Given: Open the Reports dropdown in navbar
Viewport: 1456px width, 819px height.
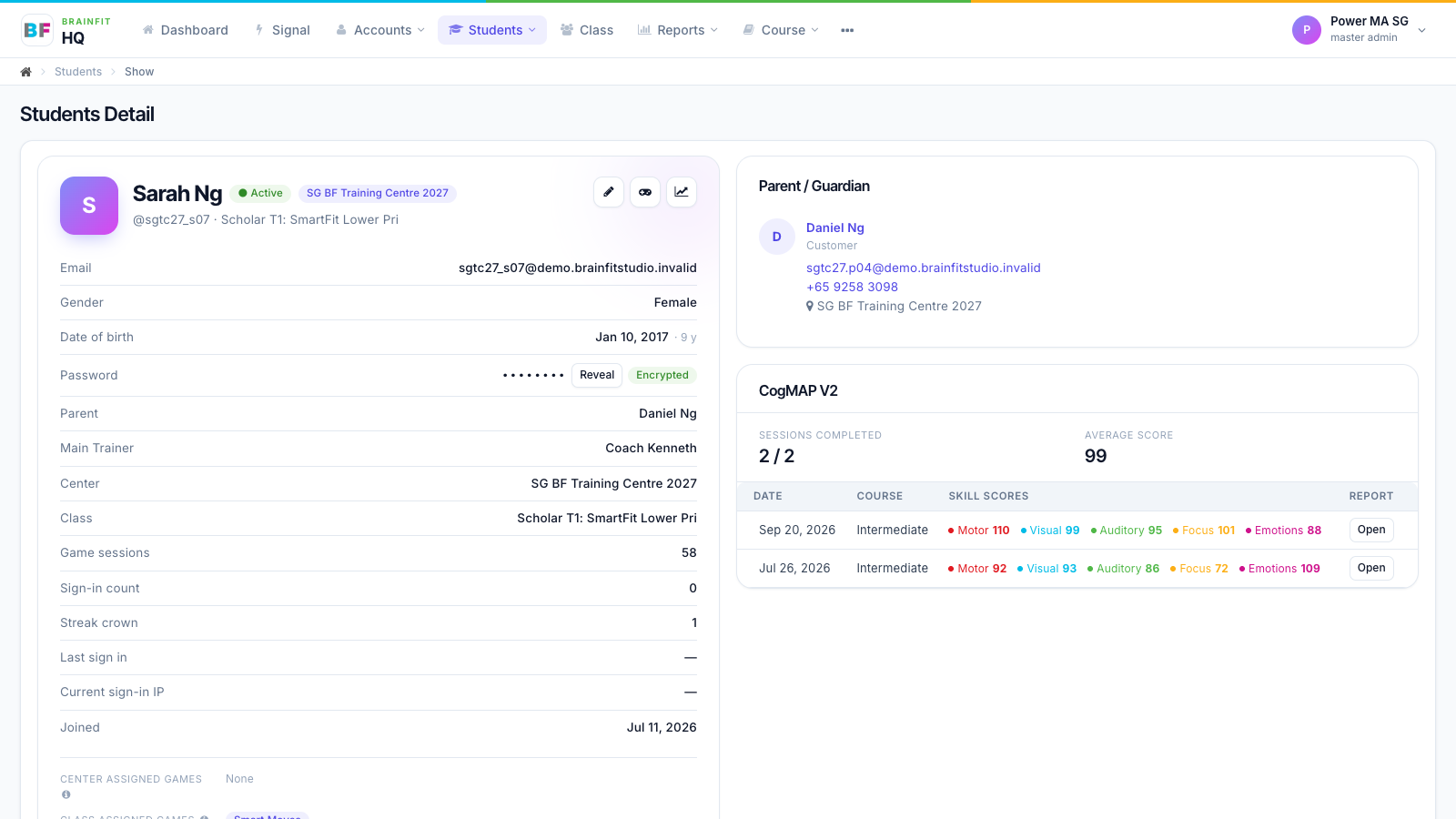Looking at the screenshot, I should (678, 30).
